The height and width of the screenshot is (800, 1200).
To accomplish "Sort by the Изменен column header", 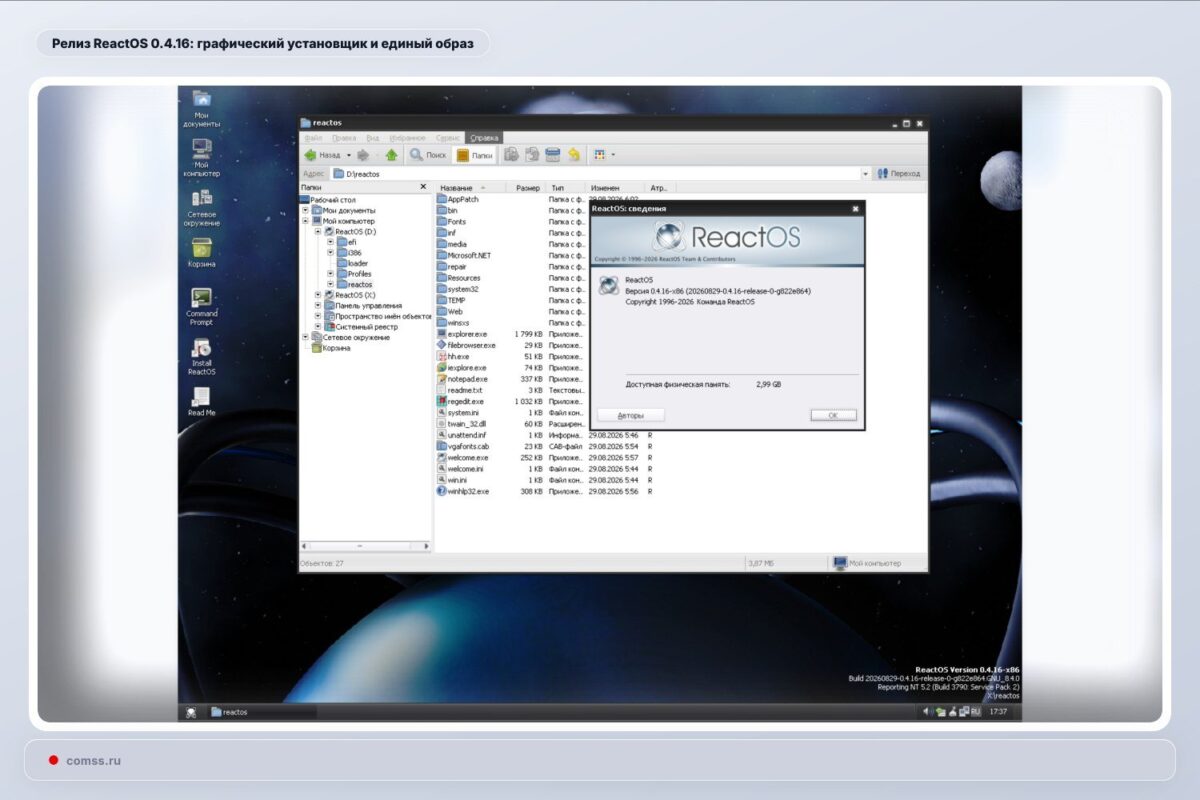I will click(616, 188).
